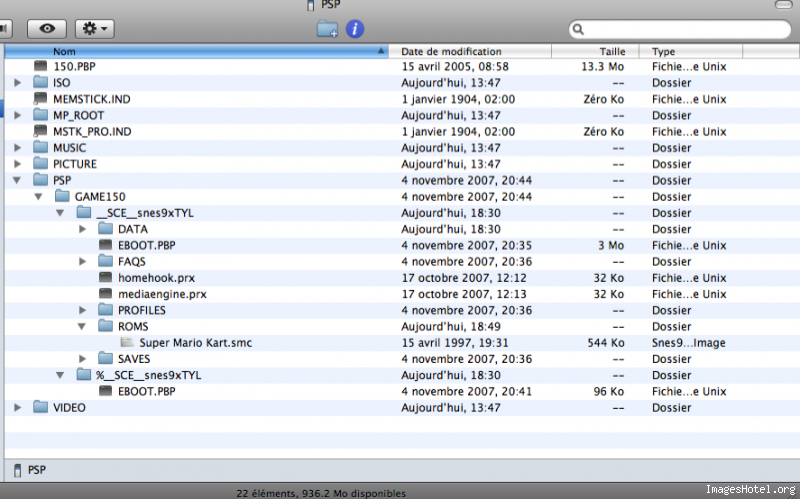
Task: Select the PROFILES folder icon
Action: tap(105, 310)
